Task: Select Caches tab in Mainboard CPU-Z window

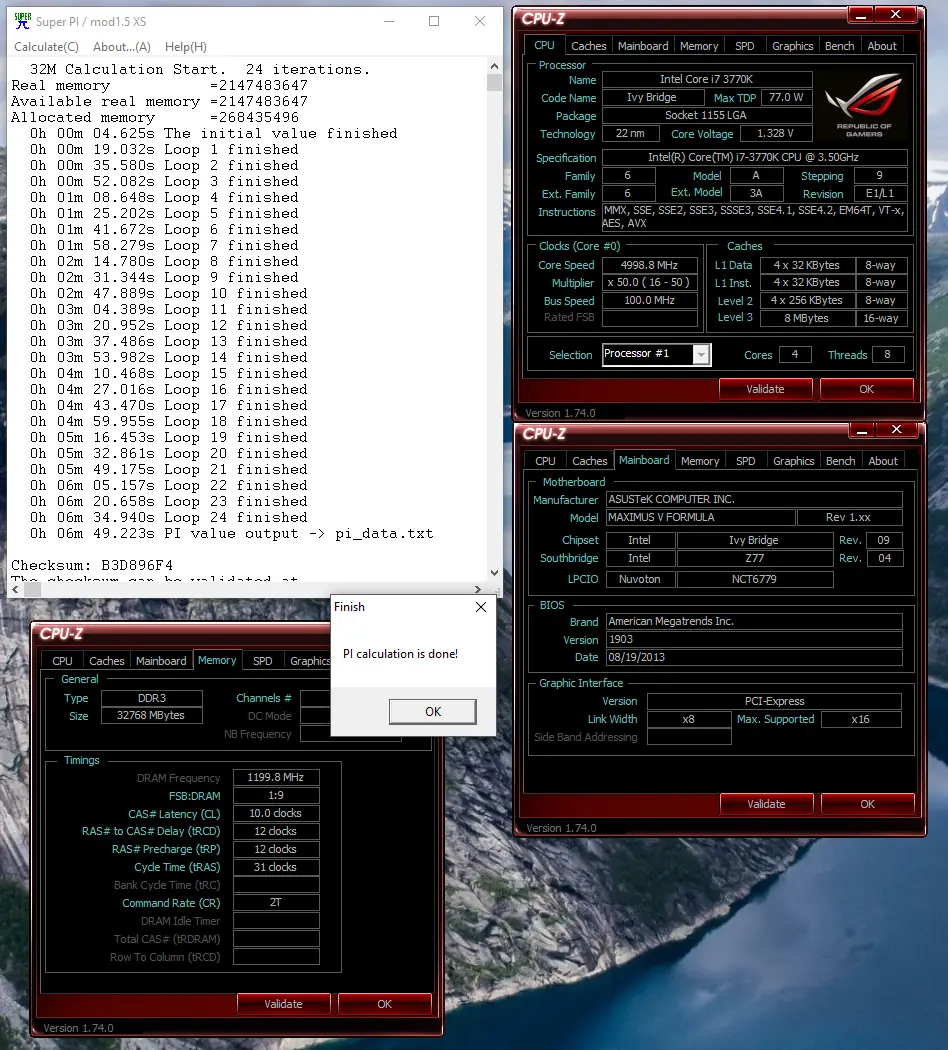Action: 590,461
